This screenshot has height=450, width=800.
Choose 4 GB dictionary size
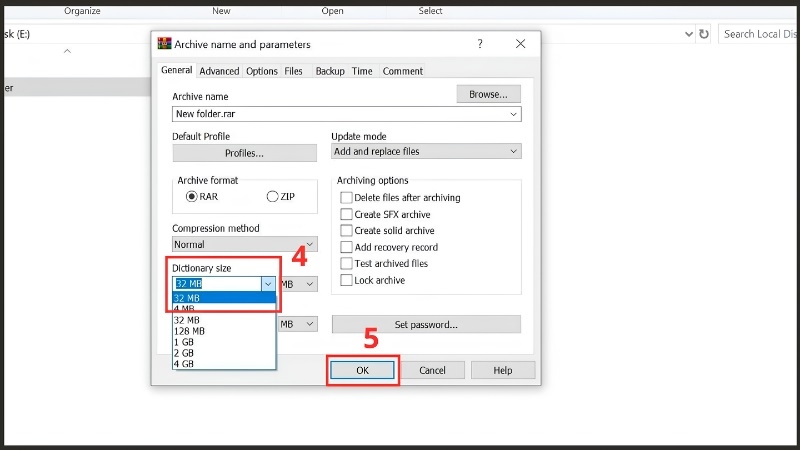click(x=224, y=364)
